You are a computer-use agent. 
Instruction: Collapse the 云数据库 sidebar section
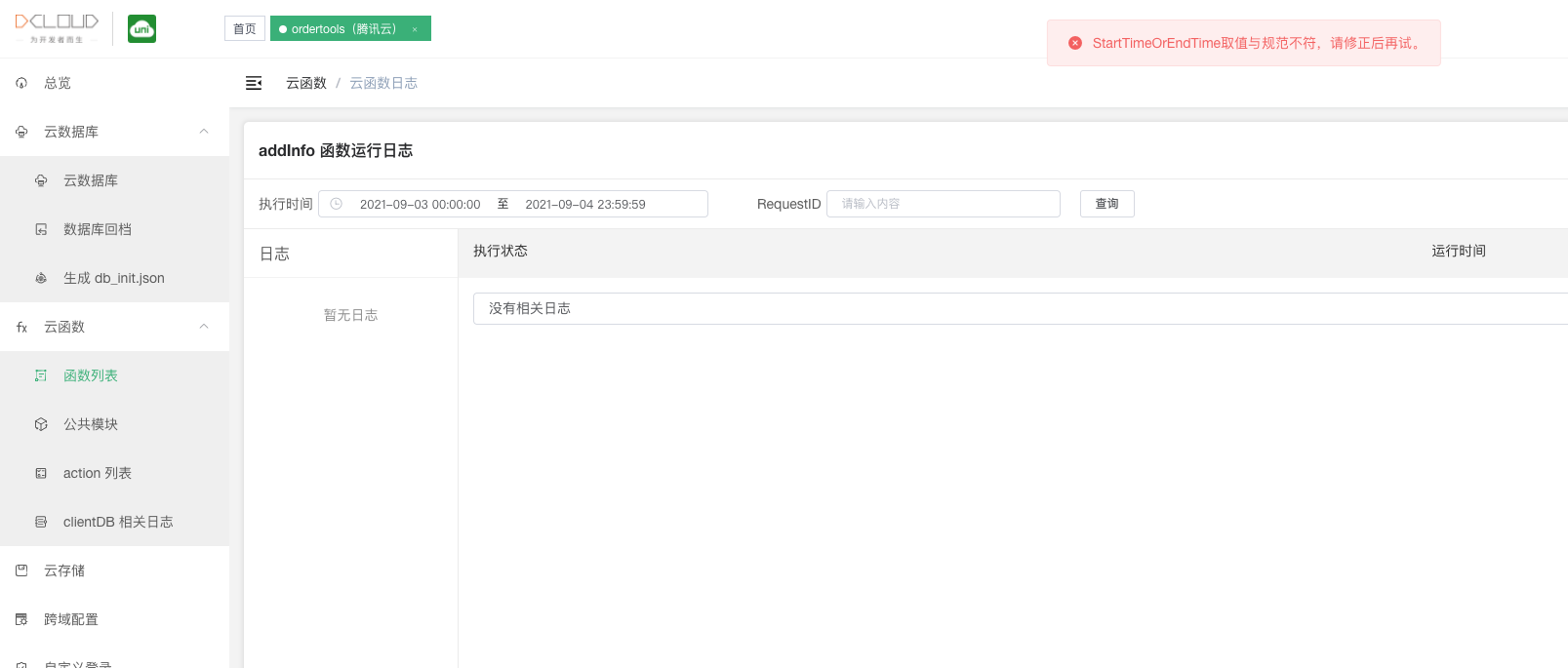coord(204,132)
